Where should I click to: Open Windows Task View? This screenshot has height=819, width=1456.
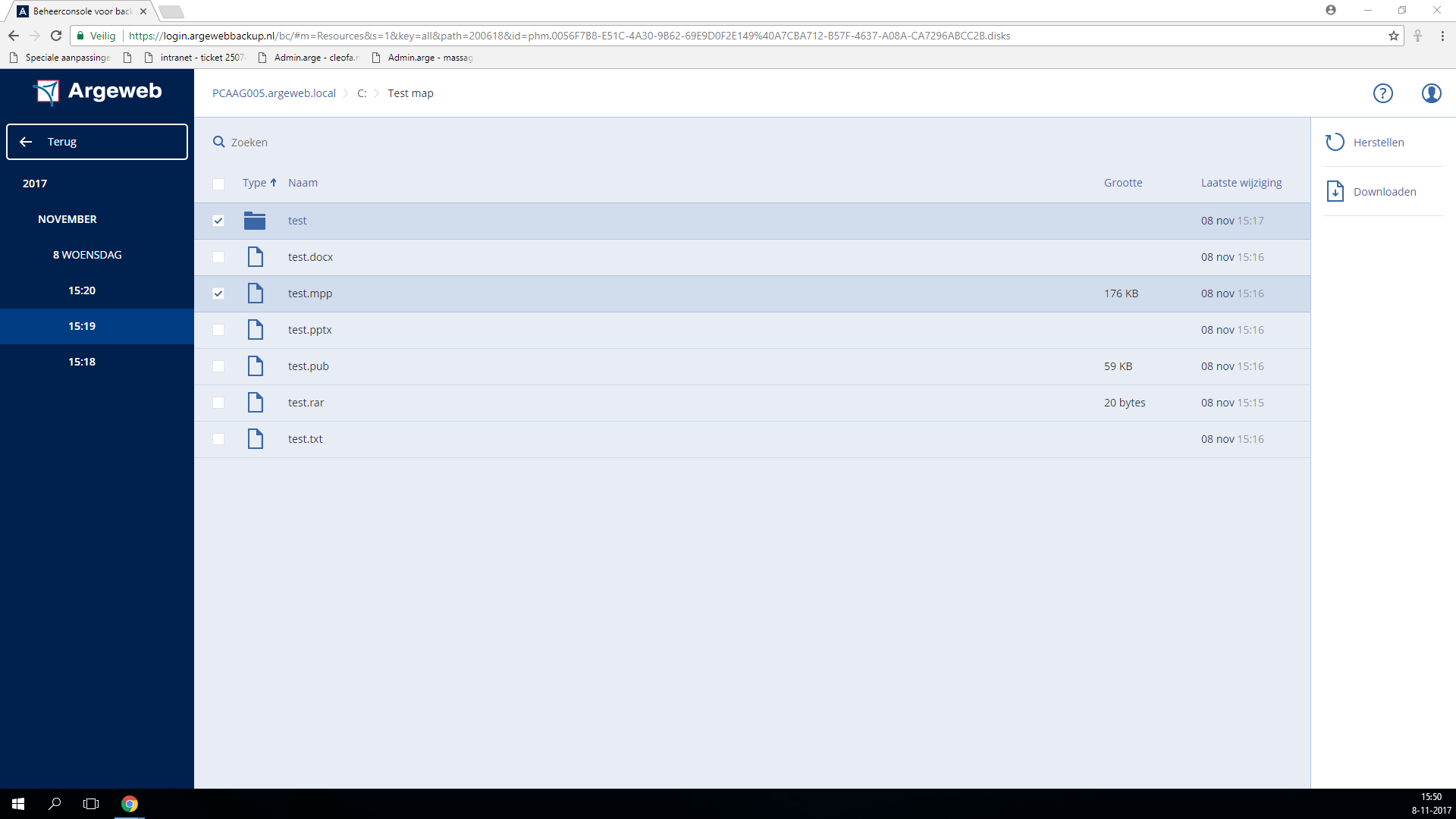(91, 804)
